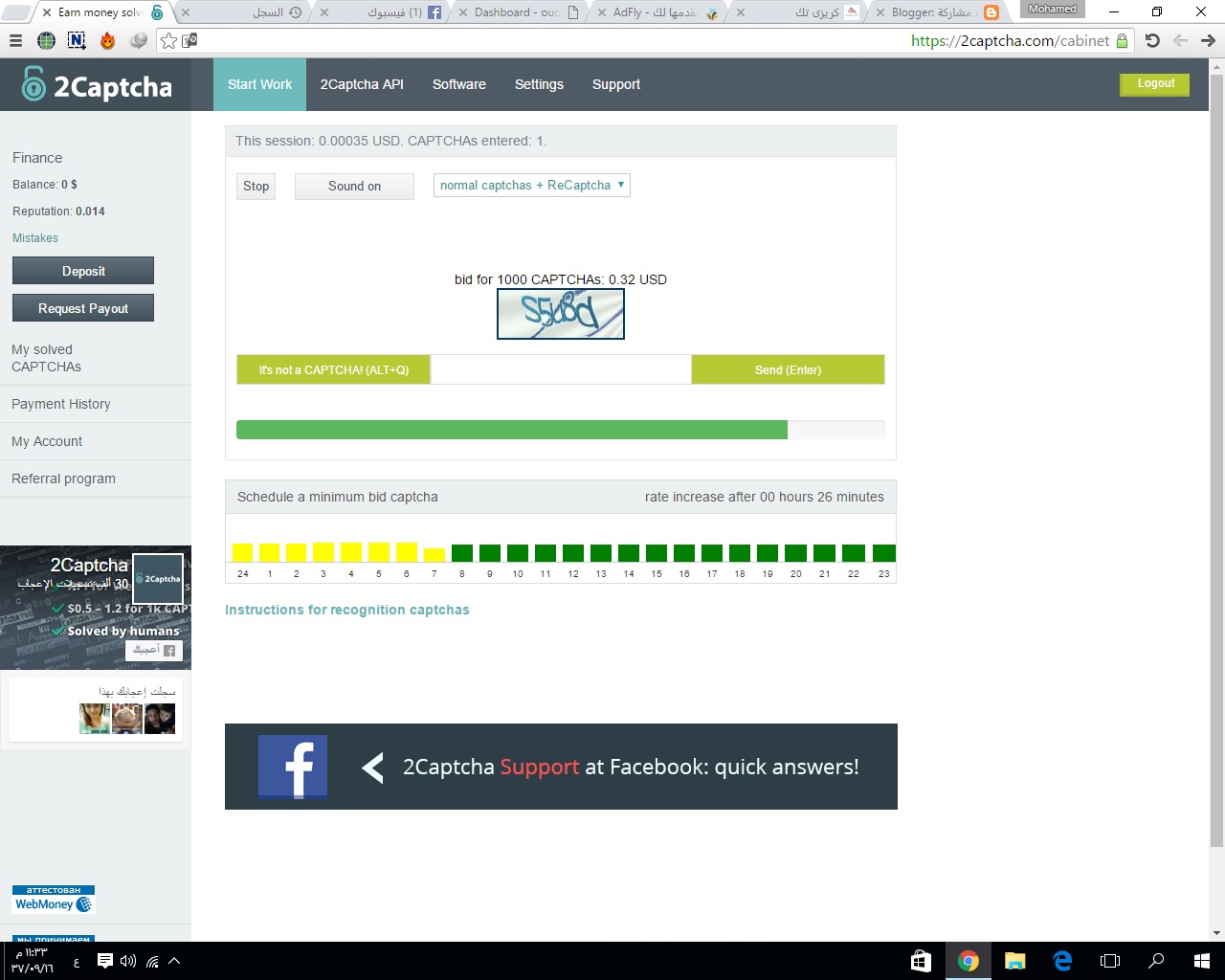The width and height of the screenshot is (1225, 980).
Task: Open My Account in sidebar
Action: 47,441
